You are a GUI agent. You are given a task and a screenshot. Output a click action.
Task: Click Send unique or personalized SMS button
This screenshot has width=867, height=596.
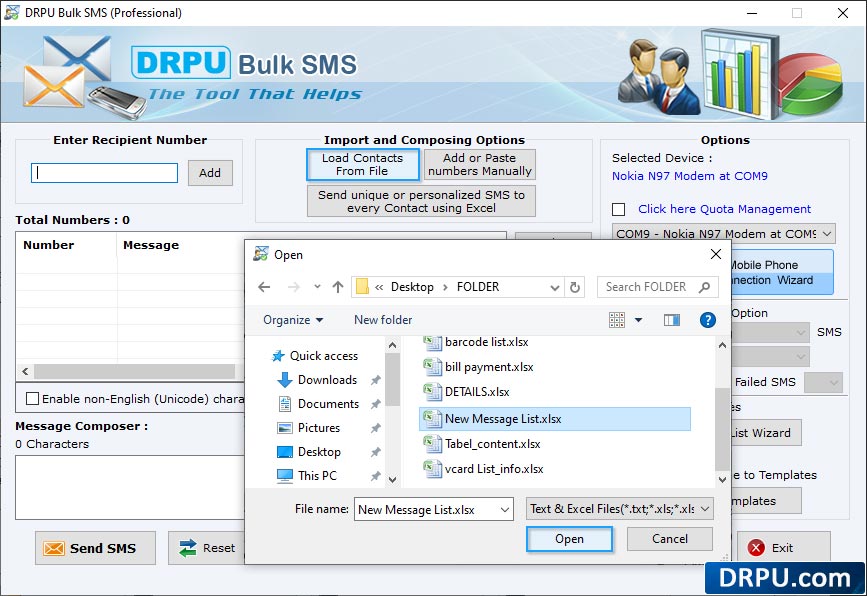[x=421, y=201]
